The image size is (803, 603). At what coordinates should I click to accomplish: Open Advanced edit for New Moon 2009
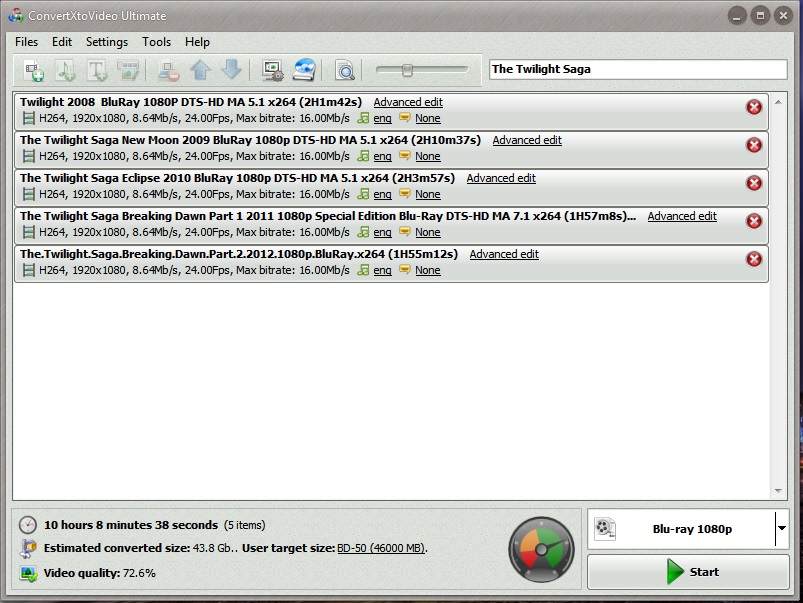(x=527, y=140)
